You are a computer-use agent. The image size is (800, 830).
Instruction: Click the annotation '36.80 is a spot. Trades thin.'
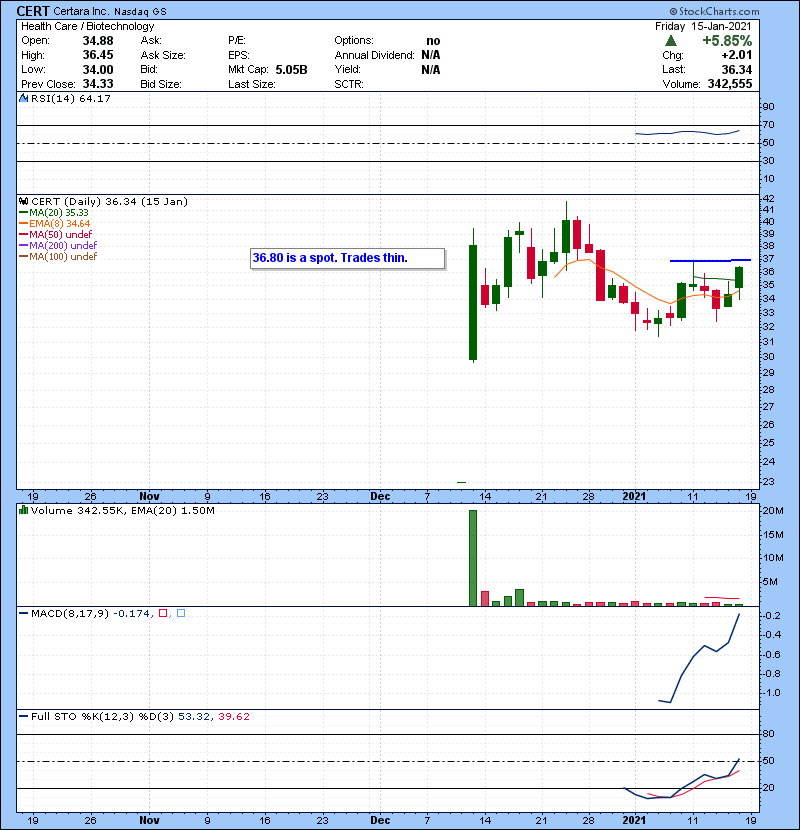[x=347, y=258]
